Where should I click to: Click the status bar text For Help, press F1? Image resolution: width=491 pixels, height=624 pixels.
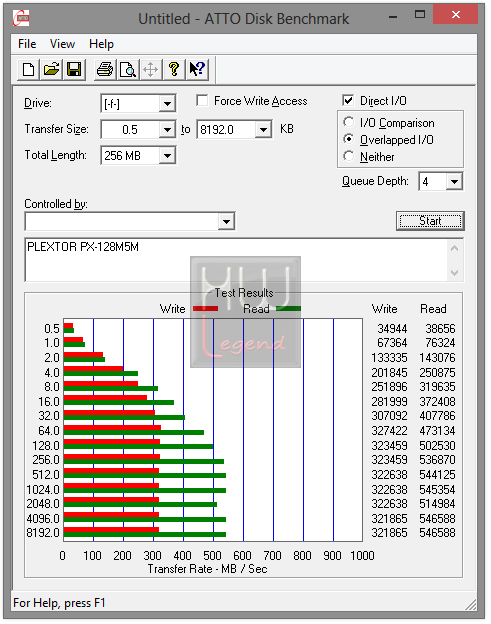tap(59, 603)
